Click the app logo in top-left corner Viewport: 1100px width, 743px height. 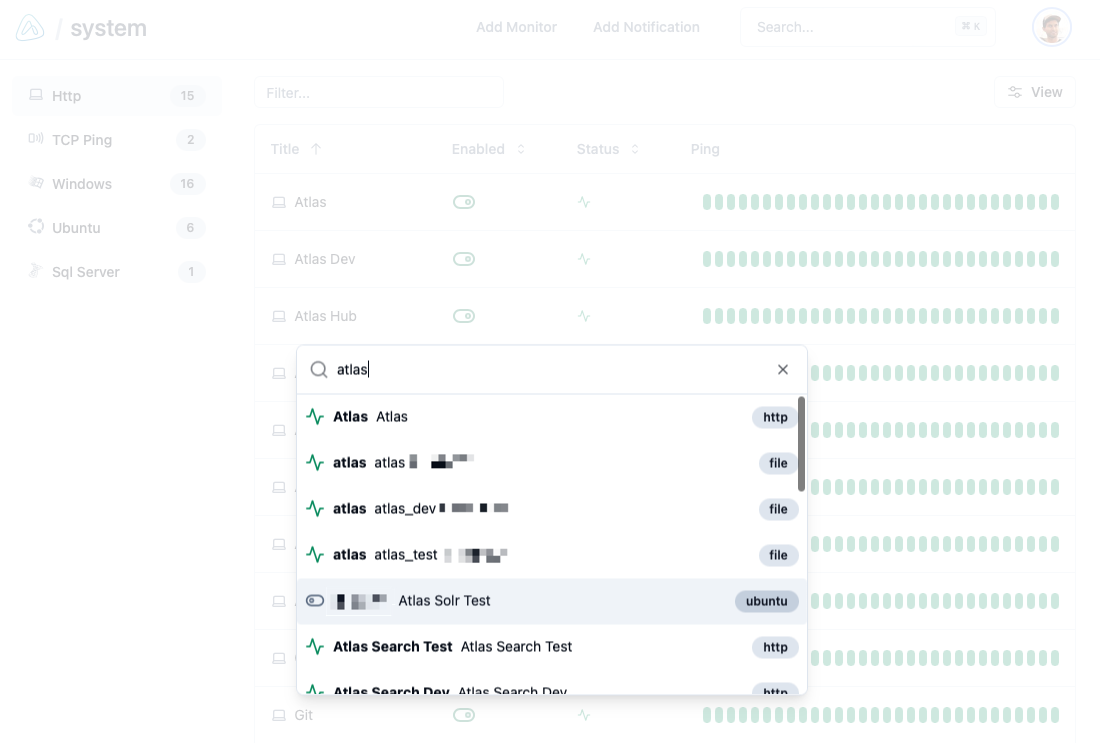click(31, 28)
